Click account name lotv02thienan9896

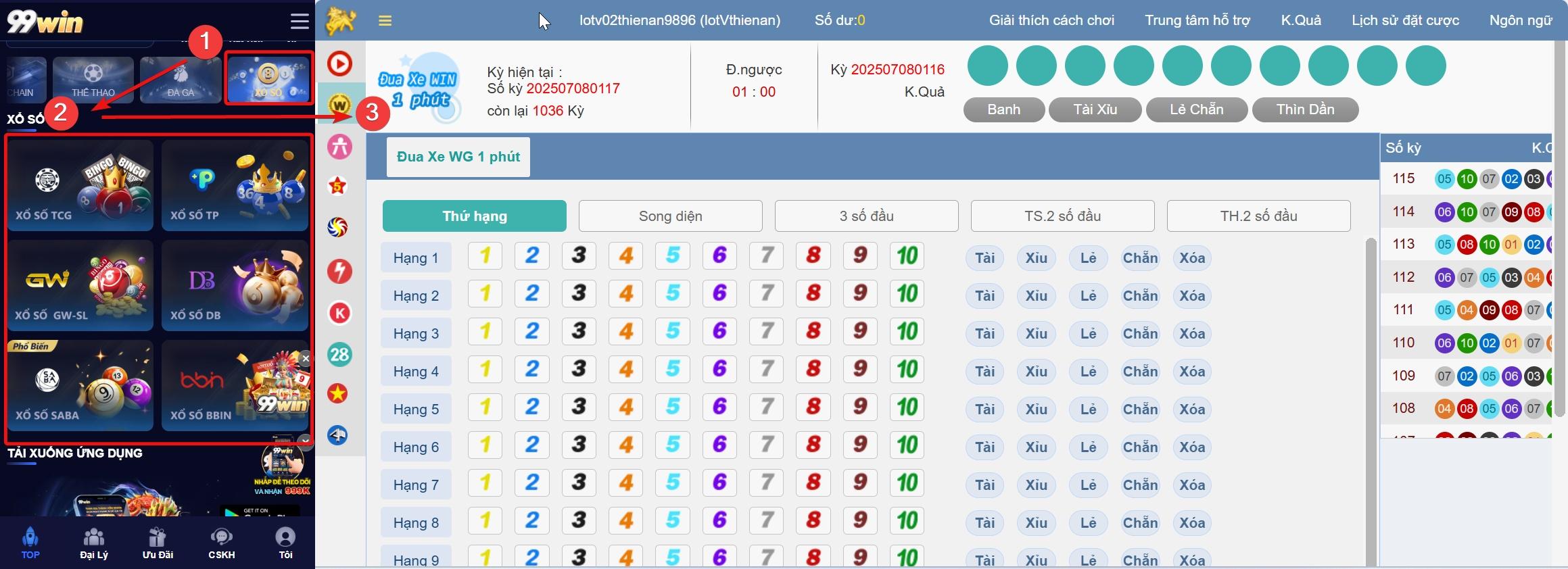[680, 20]
